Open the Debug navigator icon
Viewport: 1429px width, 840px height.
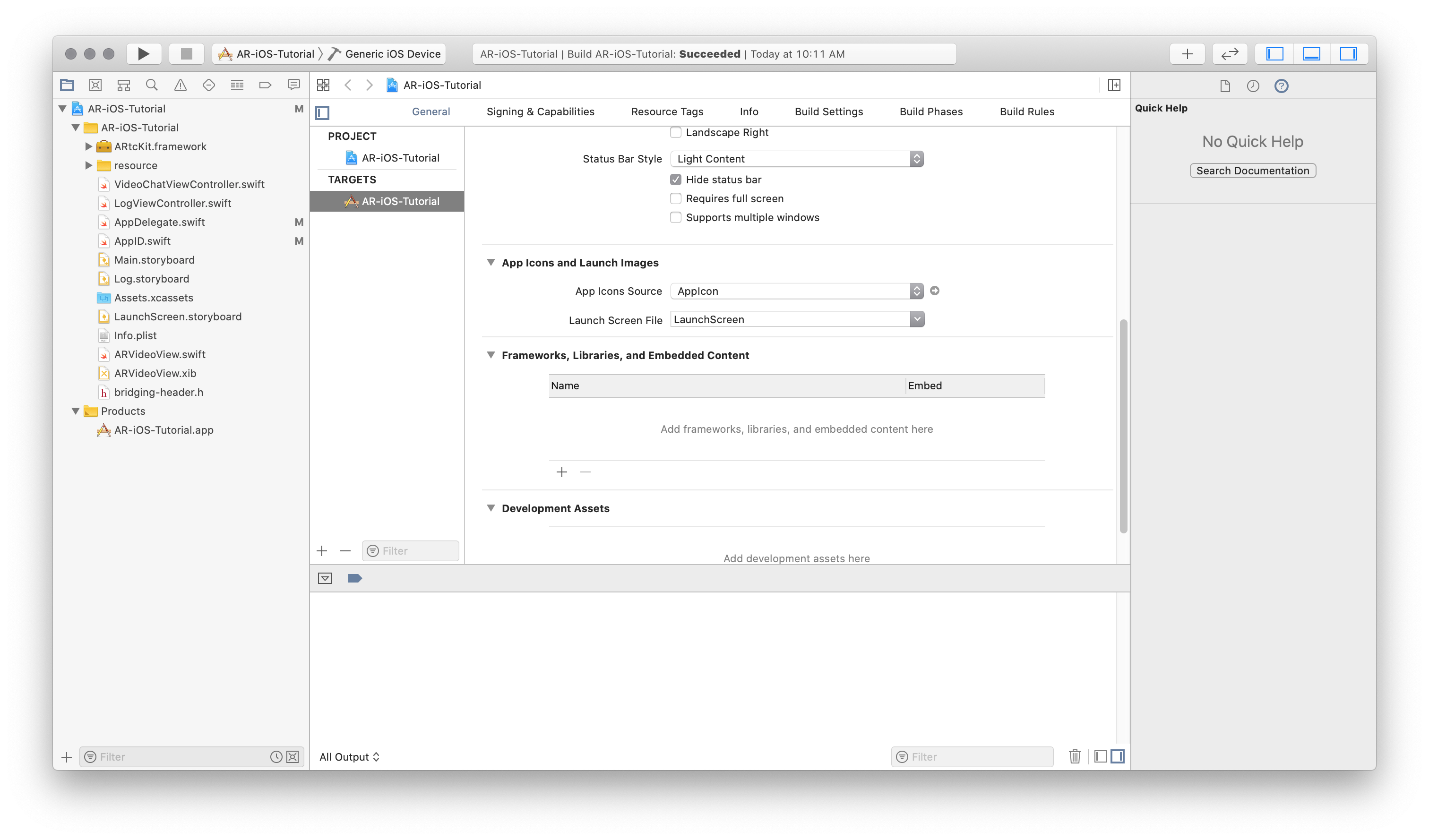[237, 85]
